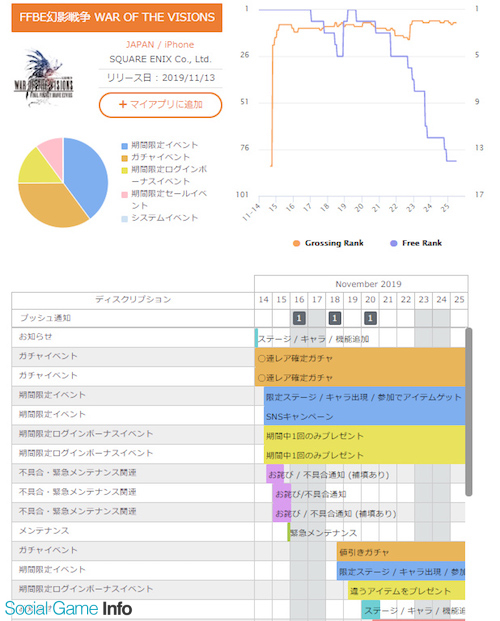Open the first 期間中1回のみプレゼント bar
This screenshot has height=621, width=500.
(x=365, y=435)
